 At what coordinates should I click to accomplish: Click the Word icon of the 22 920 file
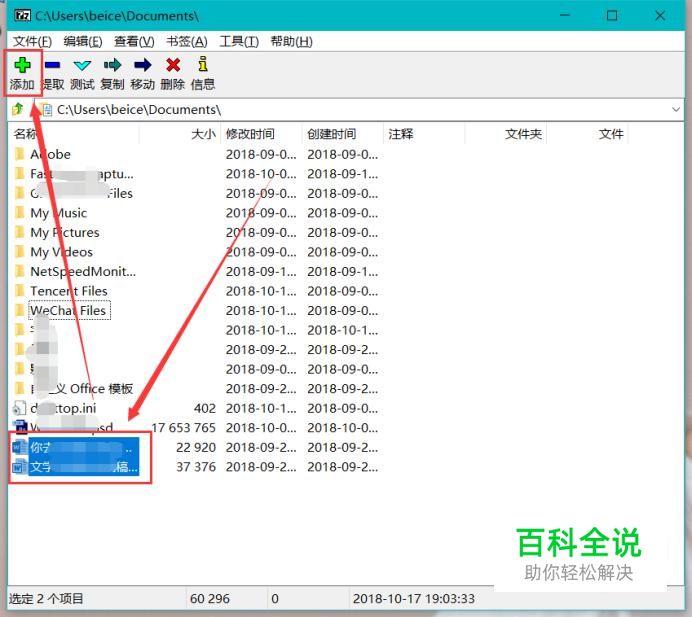[20, 447]
